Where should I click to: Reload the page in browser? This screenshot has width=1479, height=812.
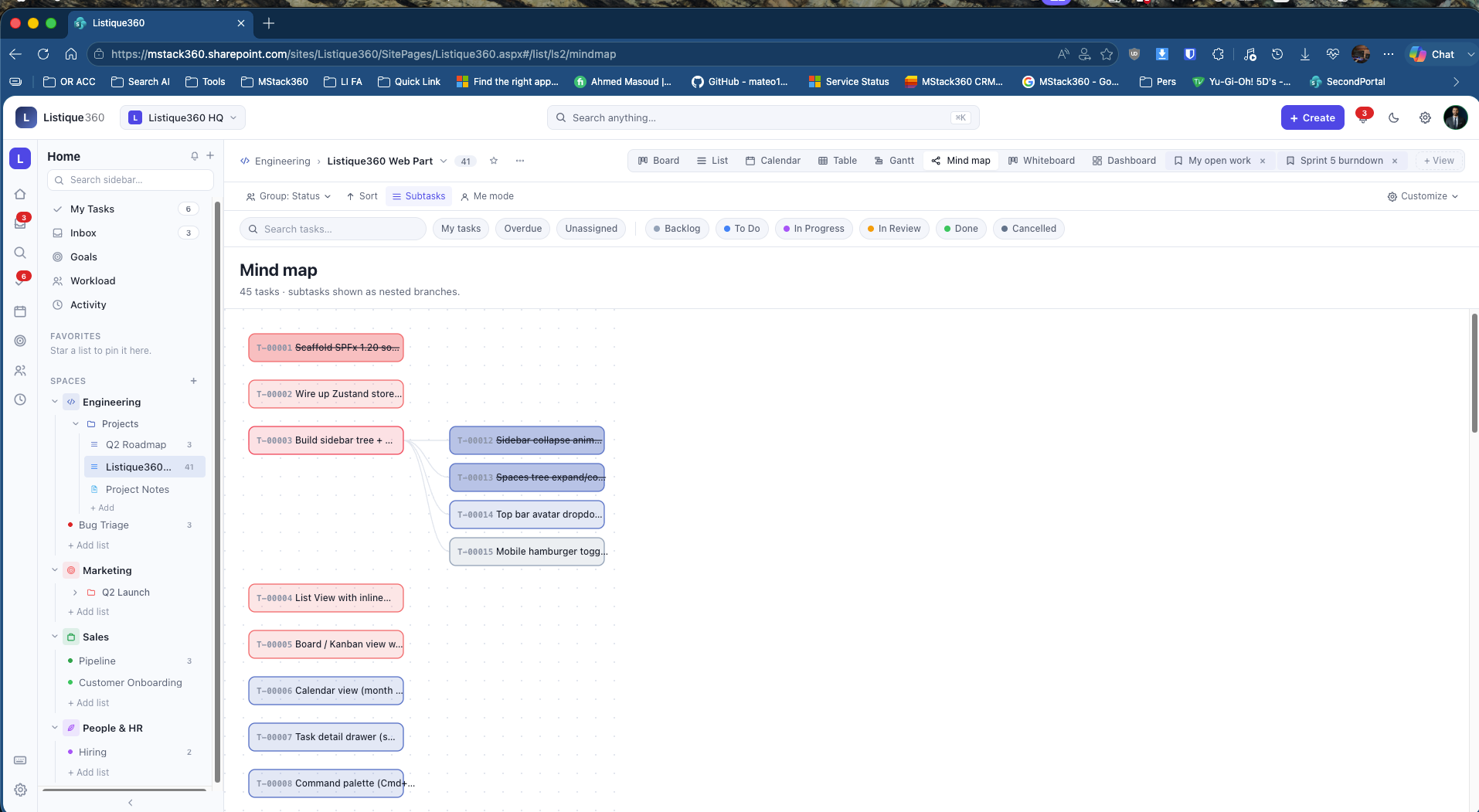coord(43,54)
